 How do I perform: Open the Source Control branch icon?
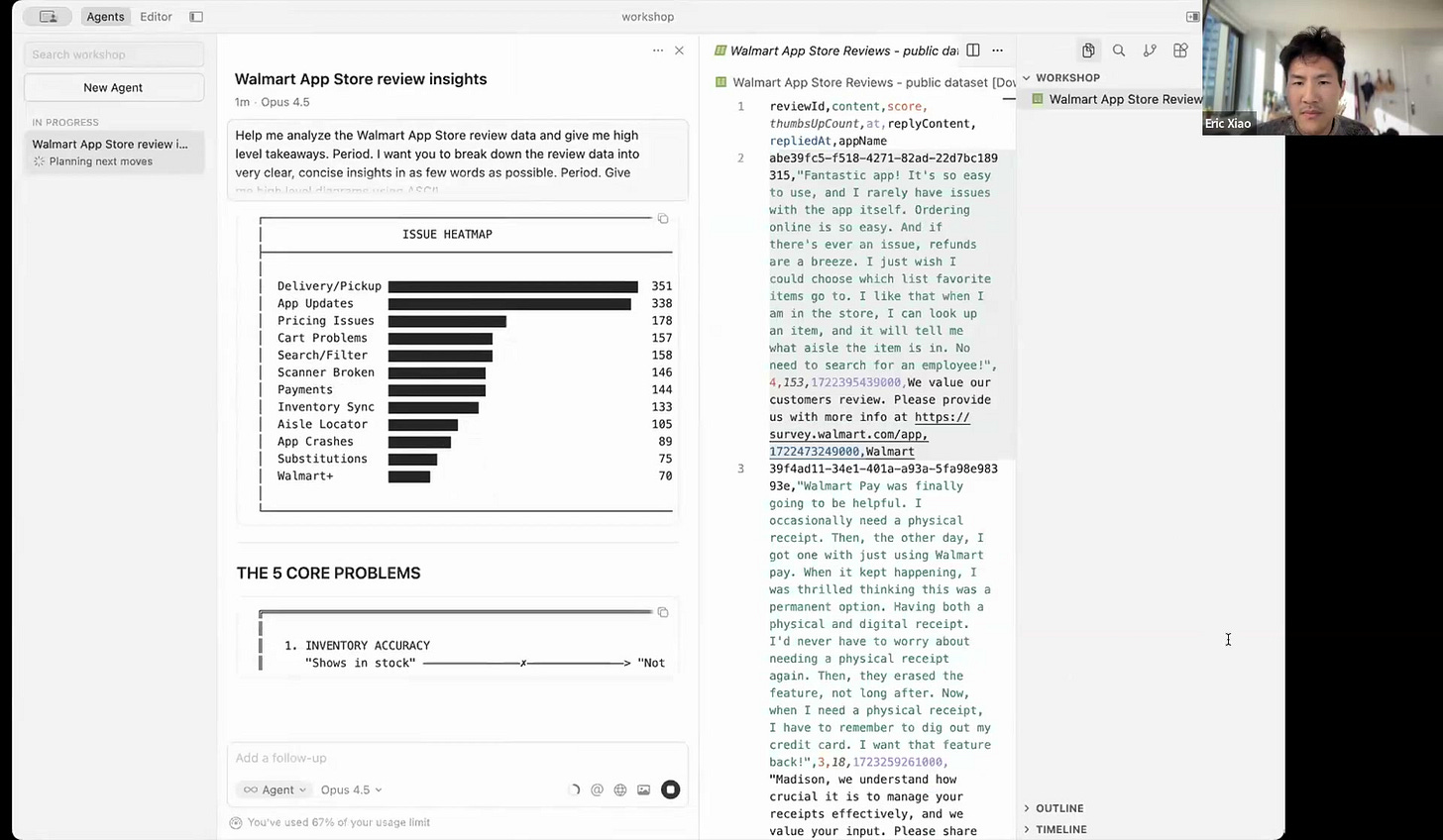tap(1150, 51)
